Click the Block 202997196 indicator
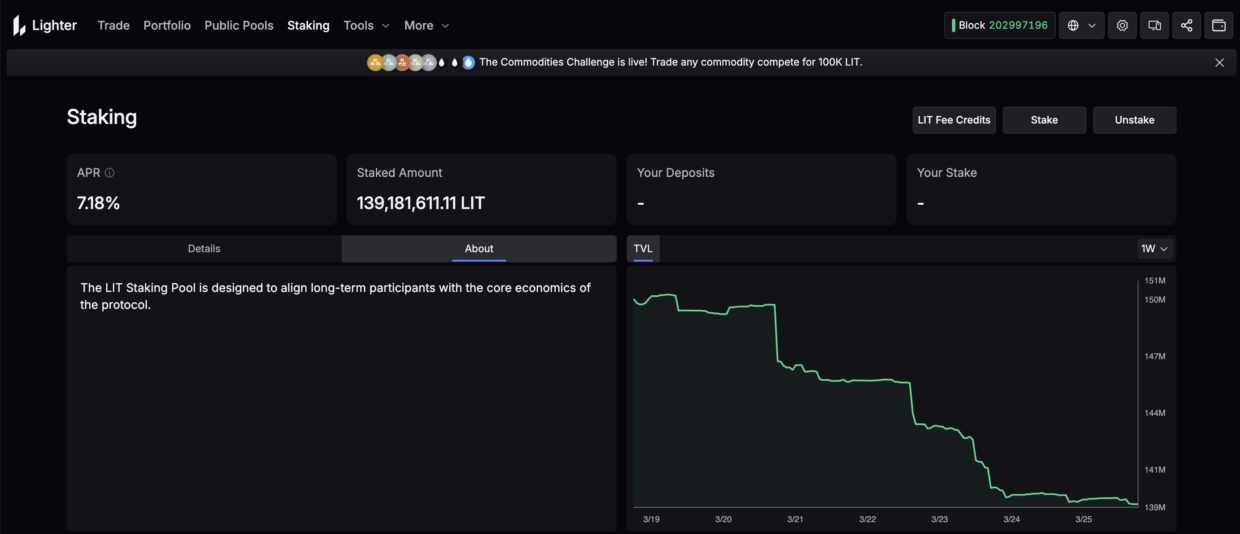This screenshot has width=1240, height=534. click(999, 26)
